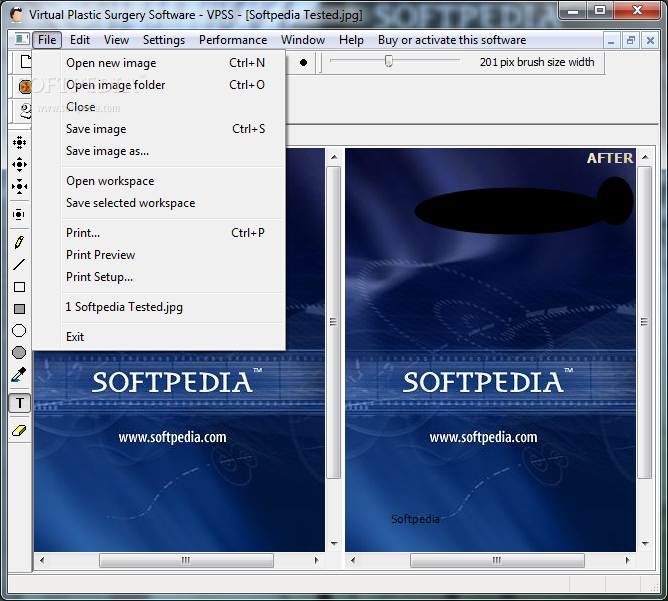
Task: Click the Softpedia text on AFTER image
Action: 415,519
